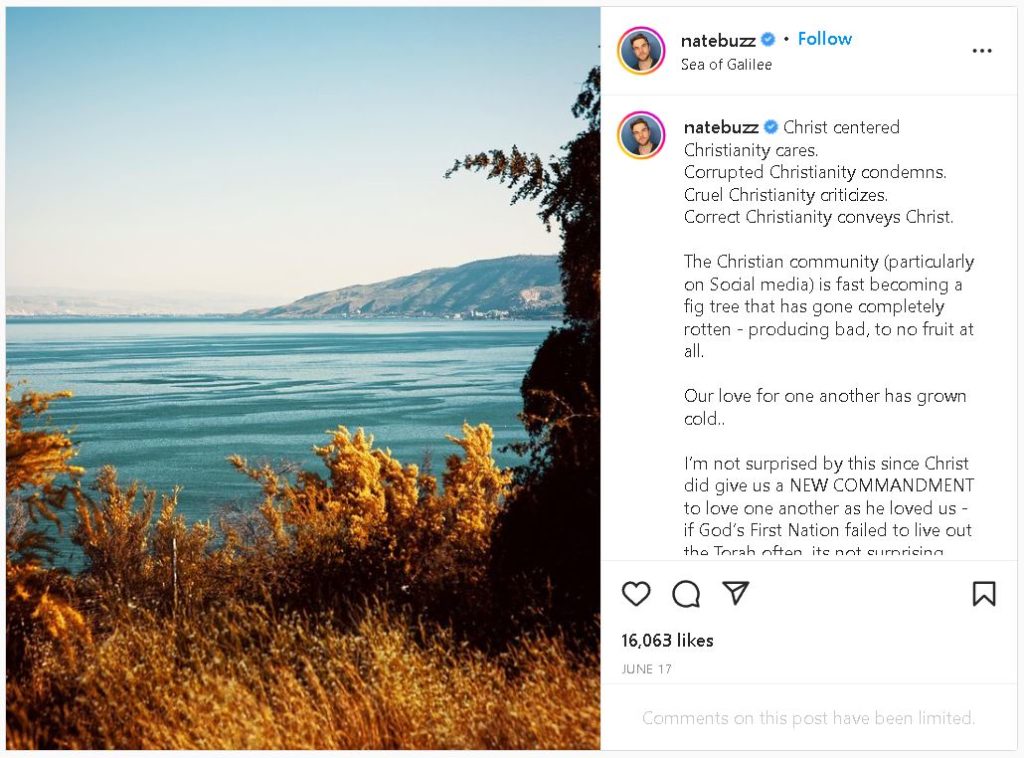The width and height of the screenshot is (1024, 758).
Task: Open the Sea of Galilee location link
Action: [726, 65]
